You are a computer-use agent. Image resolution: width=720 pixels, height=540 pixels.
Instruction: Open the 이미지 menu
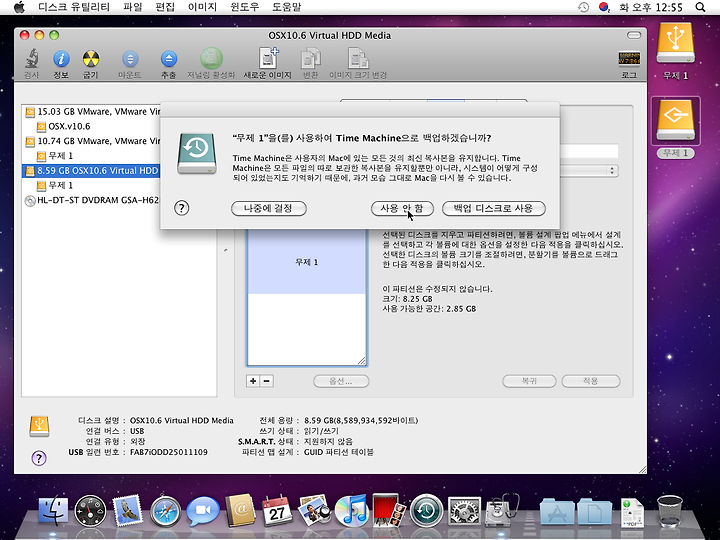pyautogui.click(x=202, y=7)
